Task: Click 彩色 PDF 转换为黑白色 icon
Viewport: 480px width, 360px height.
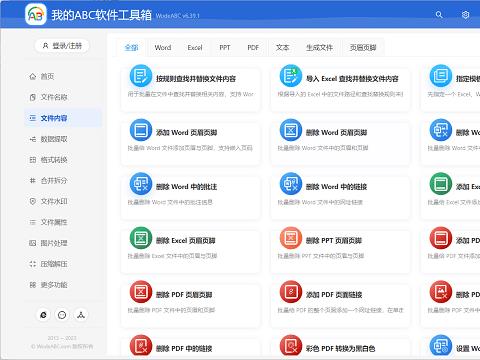Action: pos(291,346)
